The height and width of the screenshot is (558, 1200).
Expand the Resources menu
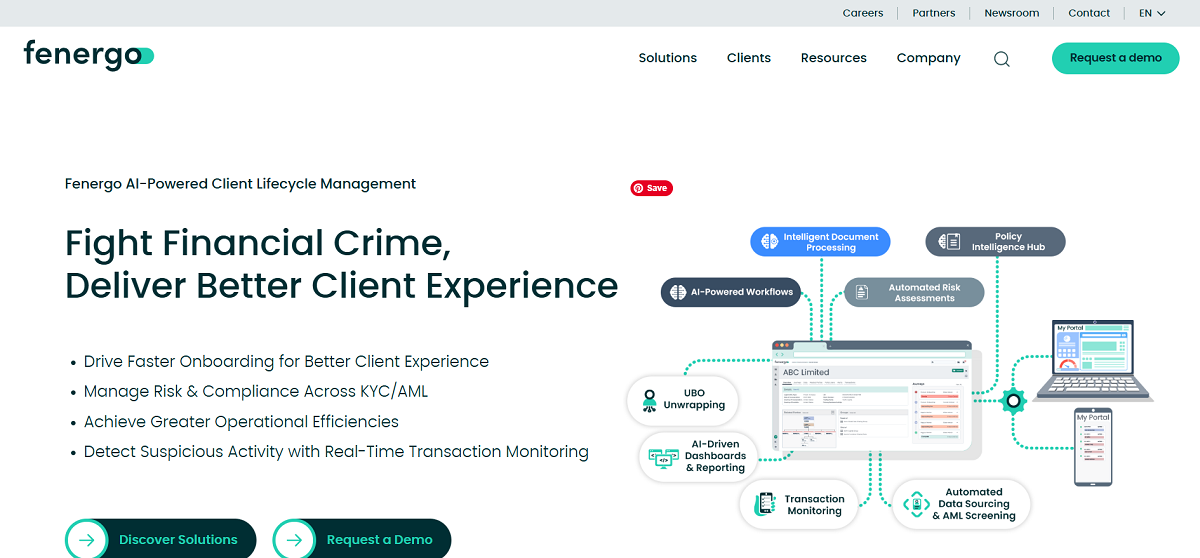coord(833,58)
